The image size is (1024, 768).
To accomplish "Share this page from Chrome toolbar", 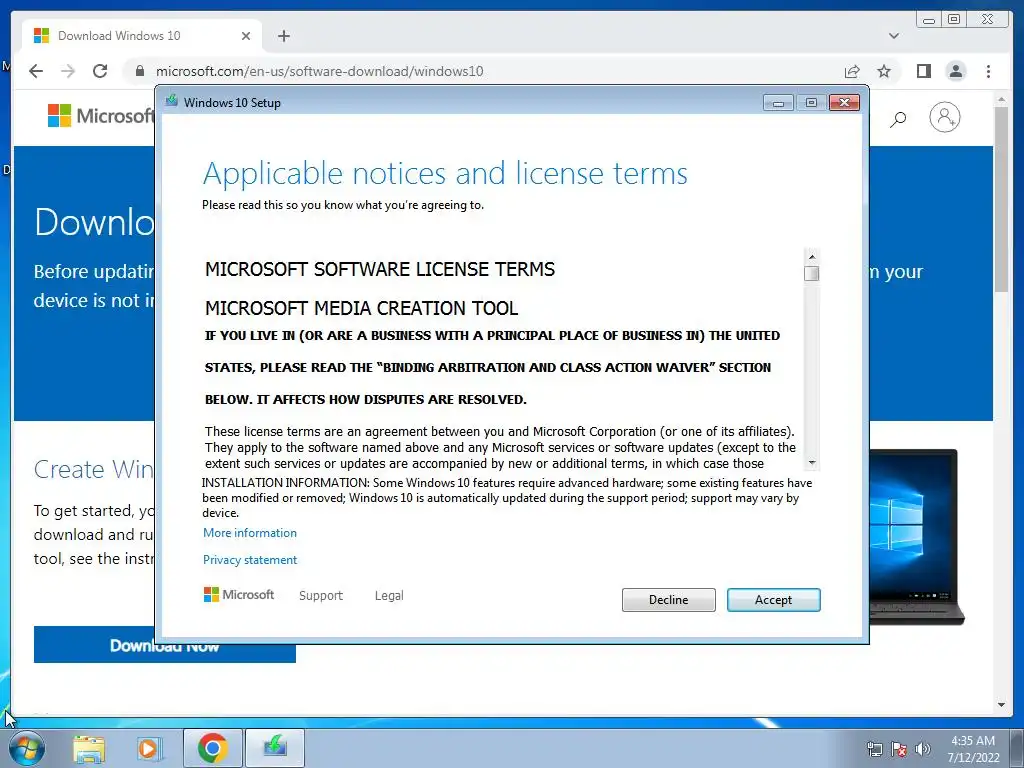I will (852, 71).
